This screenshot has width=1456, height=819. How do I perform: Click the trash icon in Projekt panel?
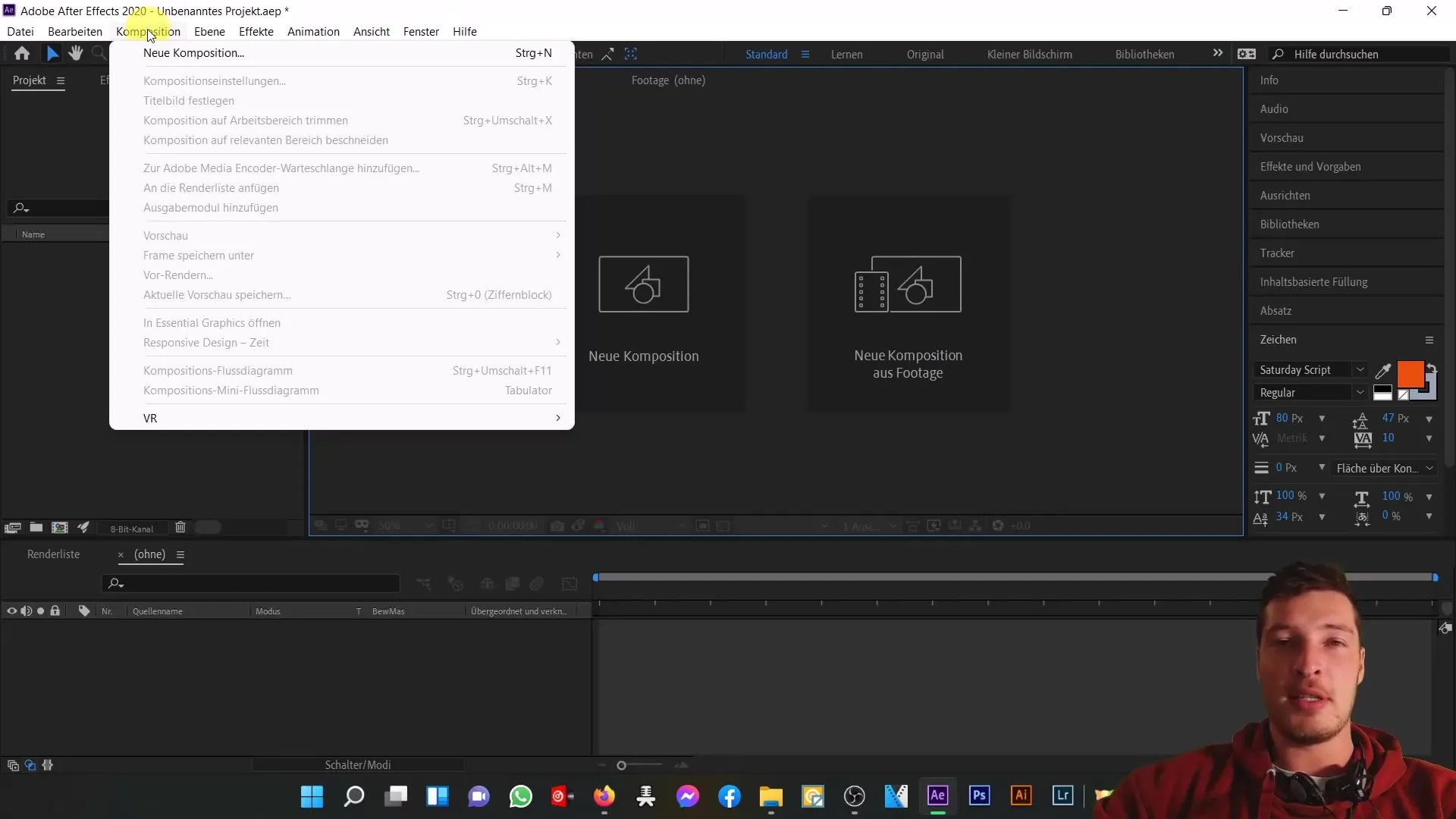(180, 528)
